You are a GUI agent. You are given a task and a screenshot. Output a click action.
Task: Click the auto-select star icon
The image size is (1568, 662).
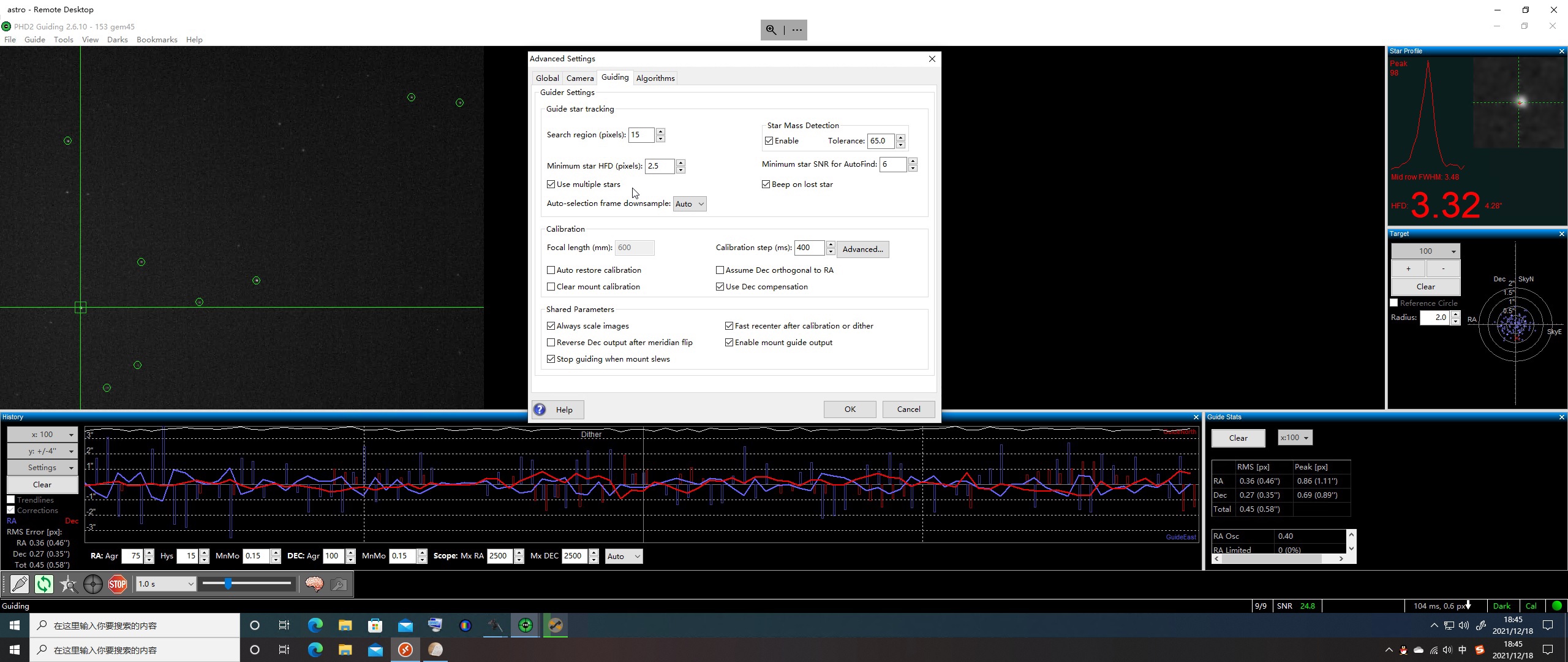click(x=69, y=584)
